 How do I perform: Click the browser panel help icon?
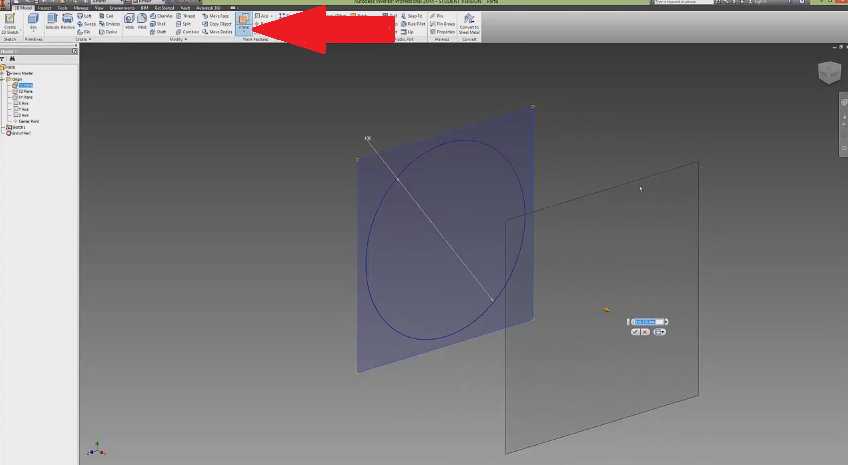[75, 51]
